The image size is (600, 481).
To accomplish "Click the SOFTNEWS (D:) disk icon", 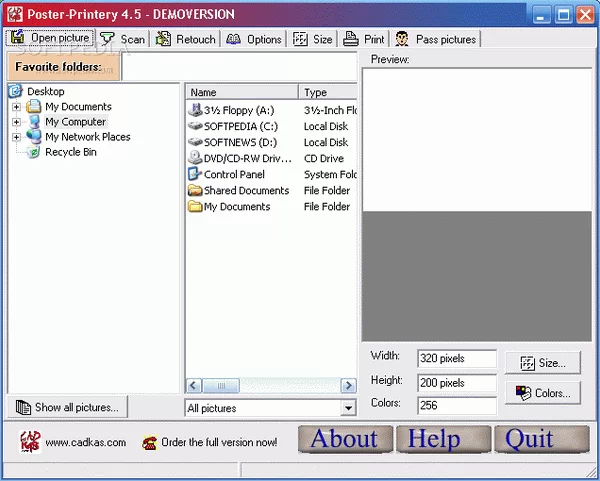I will 195,142.
